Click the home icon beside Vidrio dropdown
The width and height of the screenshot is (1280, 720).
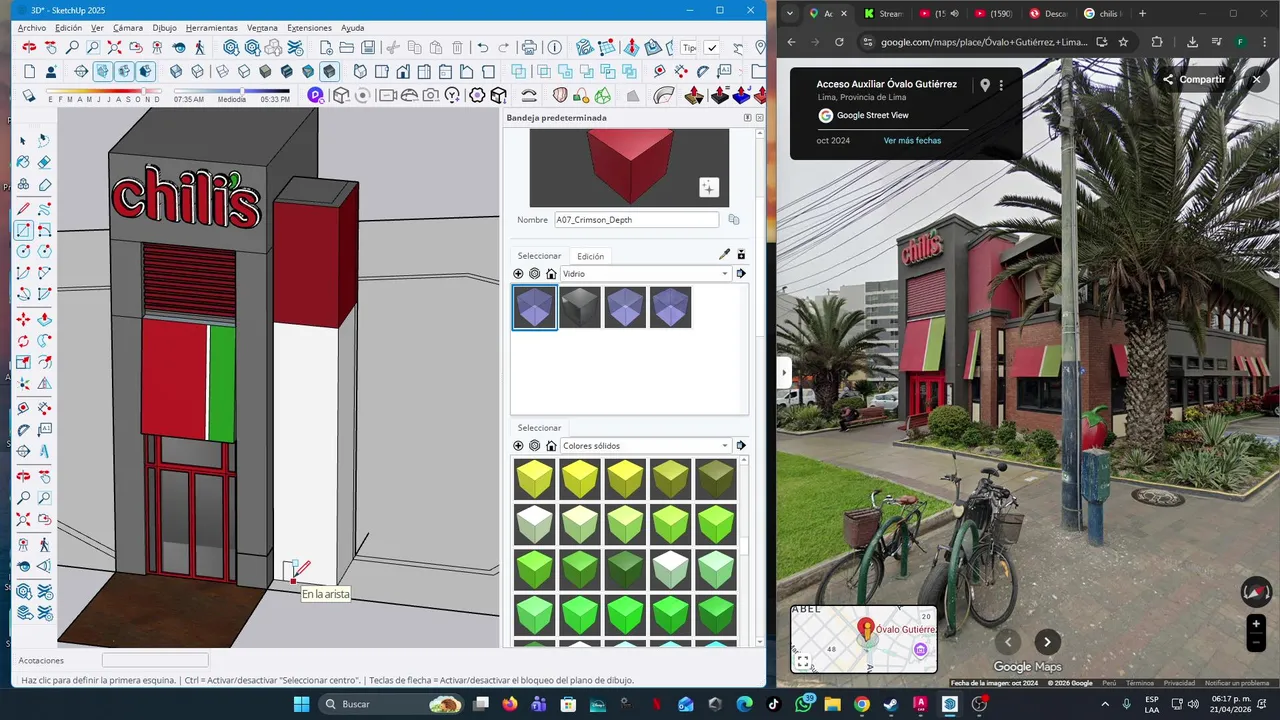[551, 274]
